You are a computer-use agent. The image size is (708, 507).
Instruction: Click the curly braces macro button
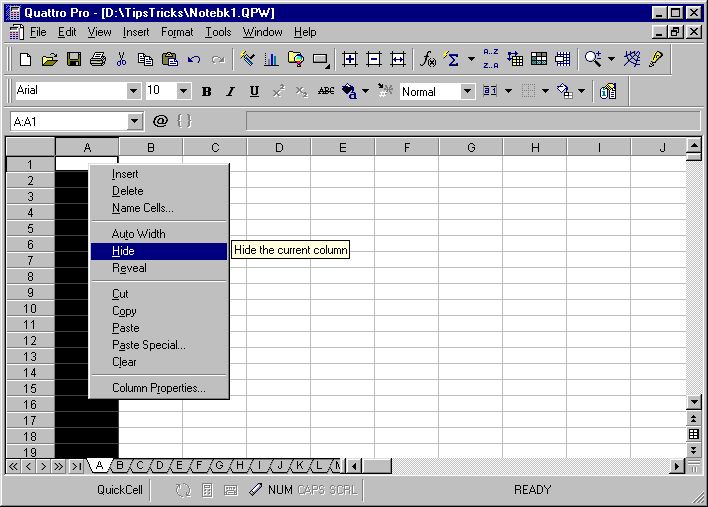click(184, 121)
